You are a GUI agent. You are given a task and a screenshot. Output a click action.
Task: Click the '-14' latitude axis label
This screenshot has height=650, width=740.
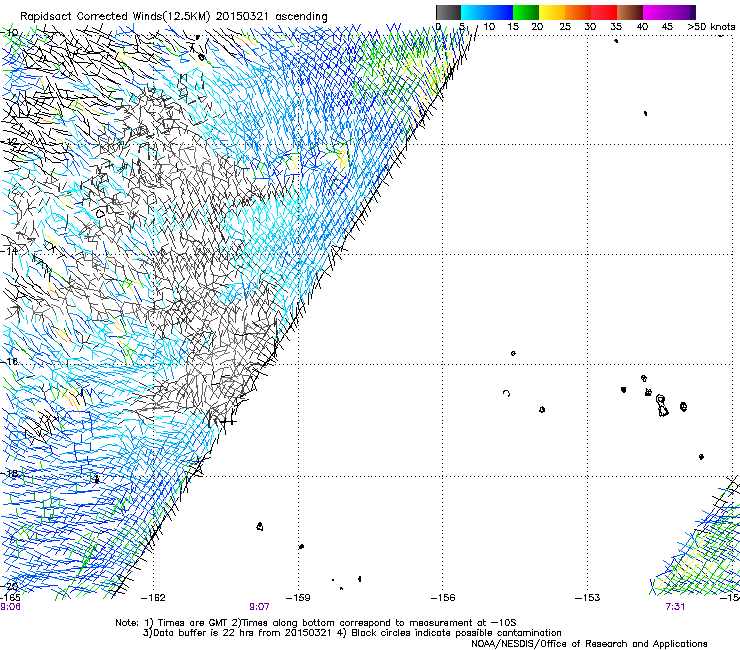coord(9,251)
